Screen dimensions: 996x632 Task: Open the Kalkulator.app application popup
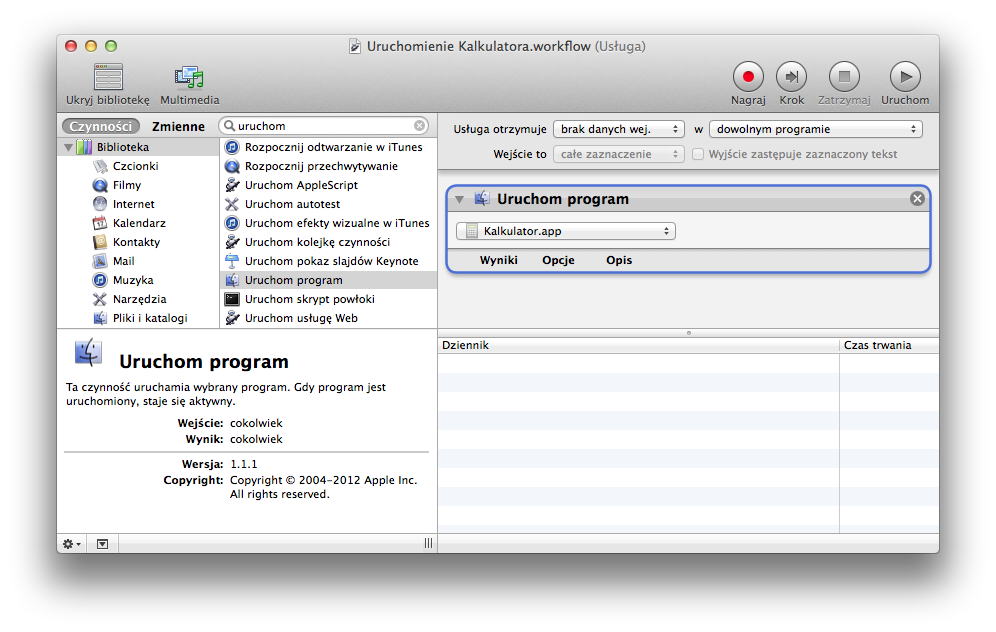565,230
